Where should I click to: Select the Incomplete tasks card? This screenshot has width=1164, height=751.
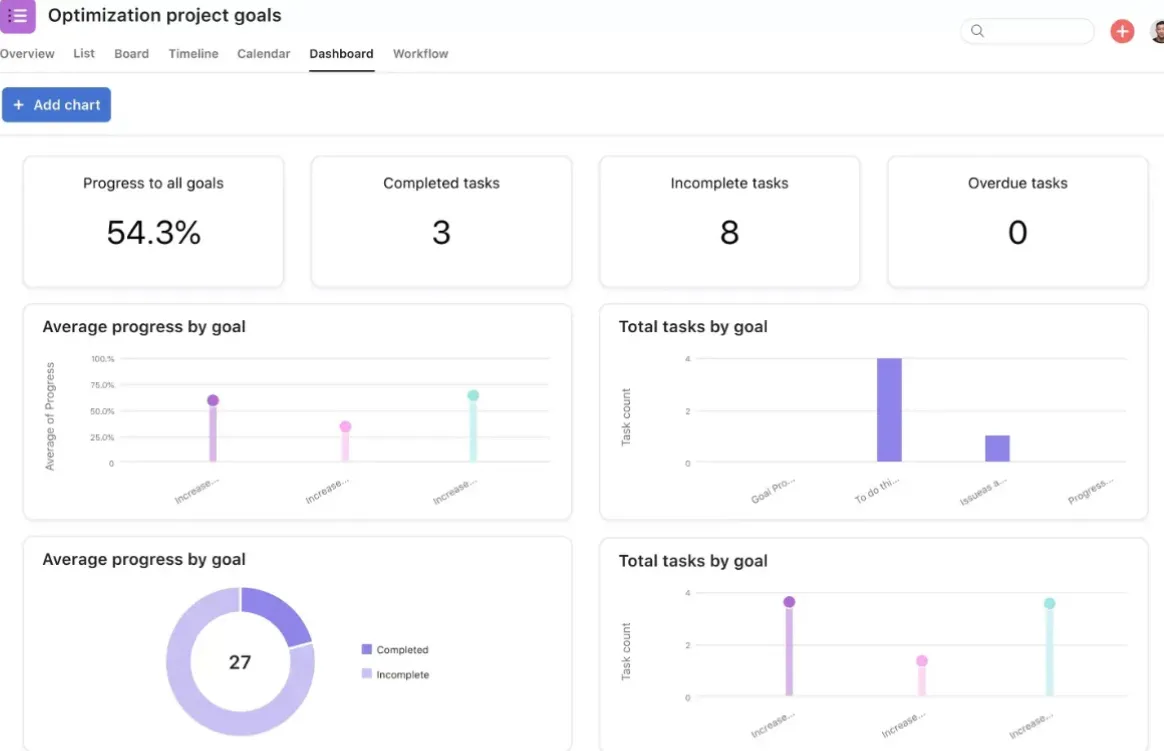coord(730,221)
